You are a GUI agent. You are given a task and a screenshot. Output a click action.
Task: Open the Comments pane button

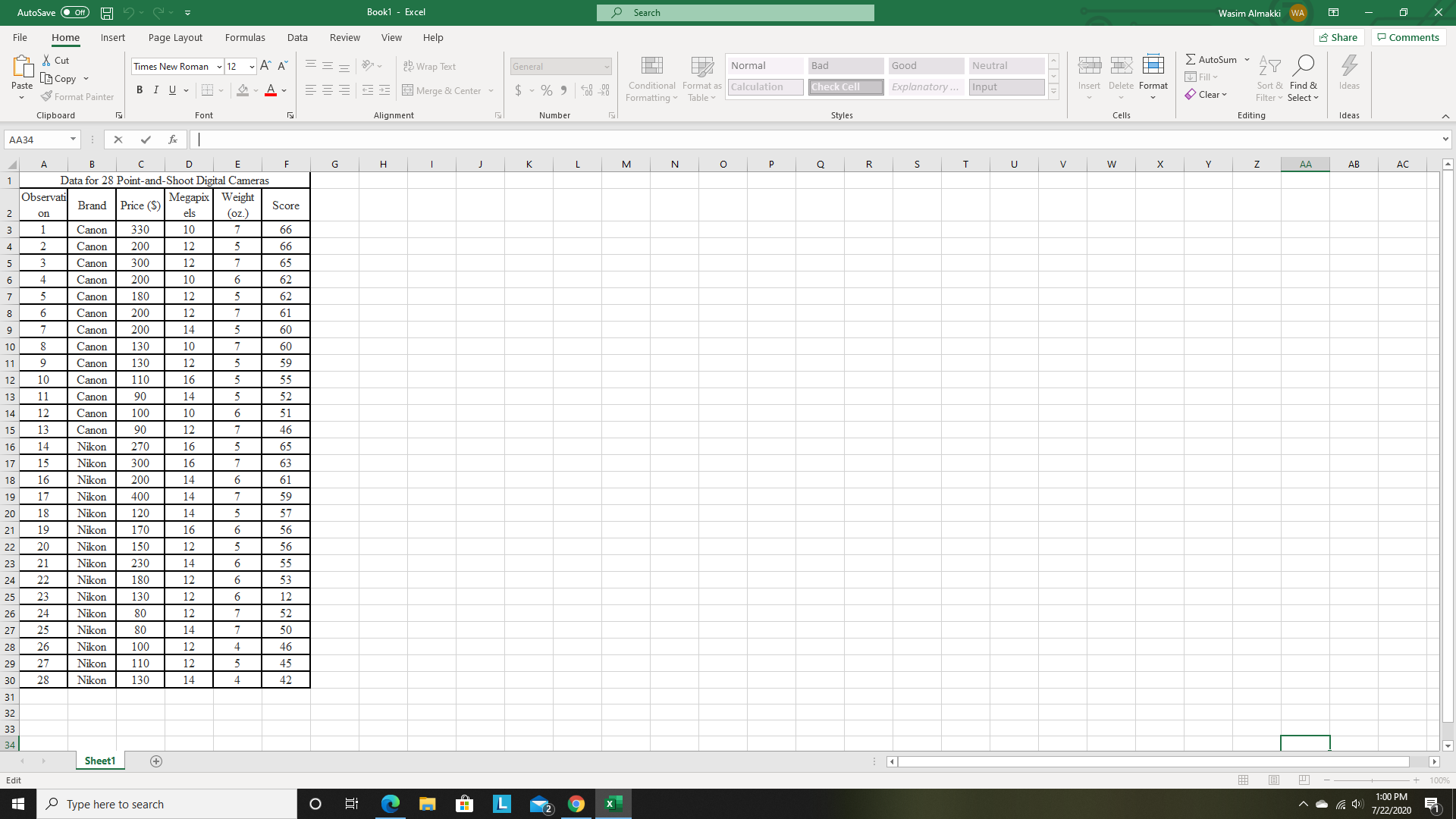point(1408,38)
